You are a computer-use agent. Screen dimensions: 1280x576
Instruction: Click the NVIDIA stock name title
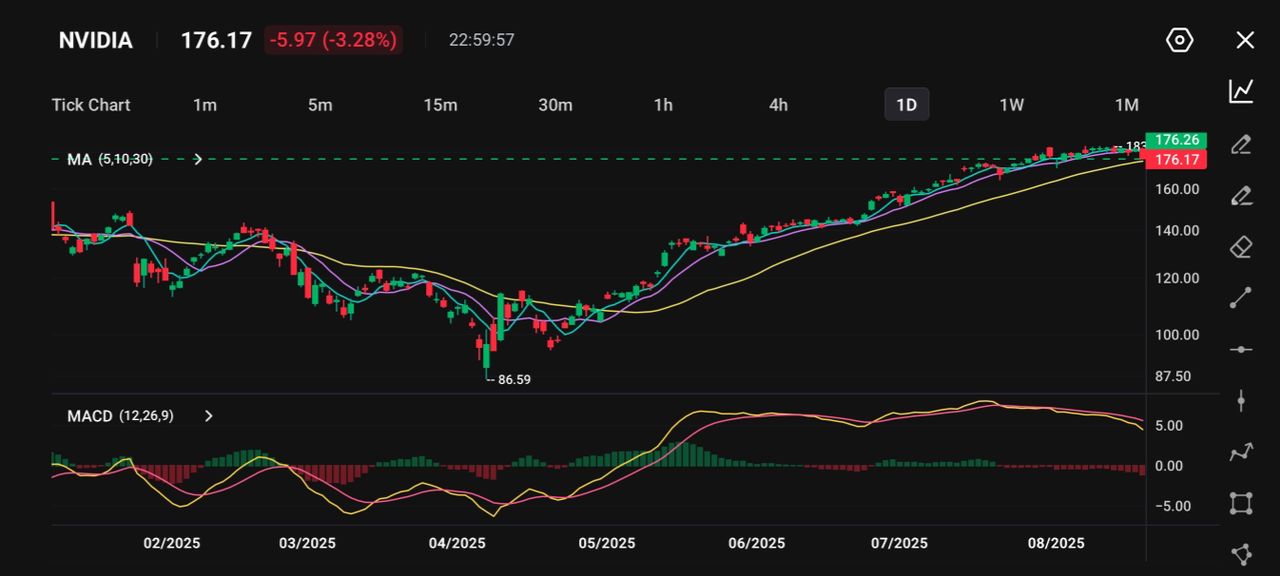pos(95,40)
